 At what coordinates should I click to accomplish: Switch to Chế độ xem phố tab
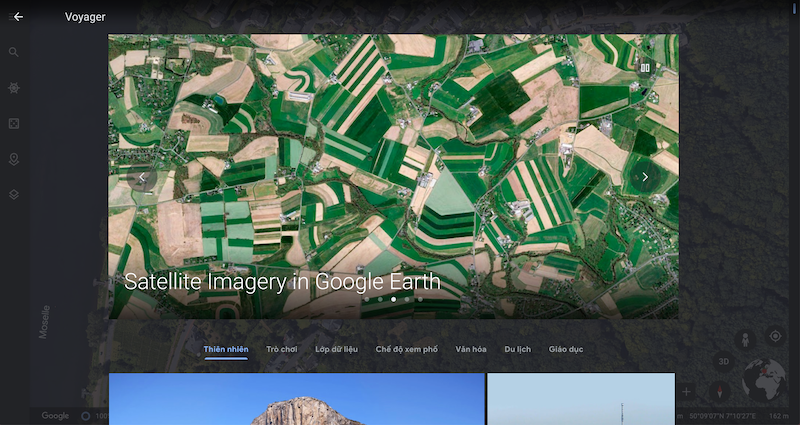click(x=406, y=349)
